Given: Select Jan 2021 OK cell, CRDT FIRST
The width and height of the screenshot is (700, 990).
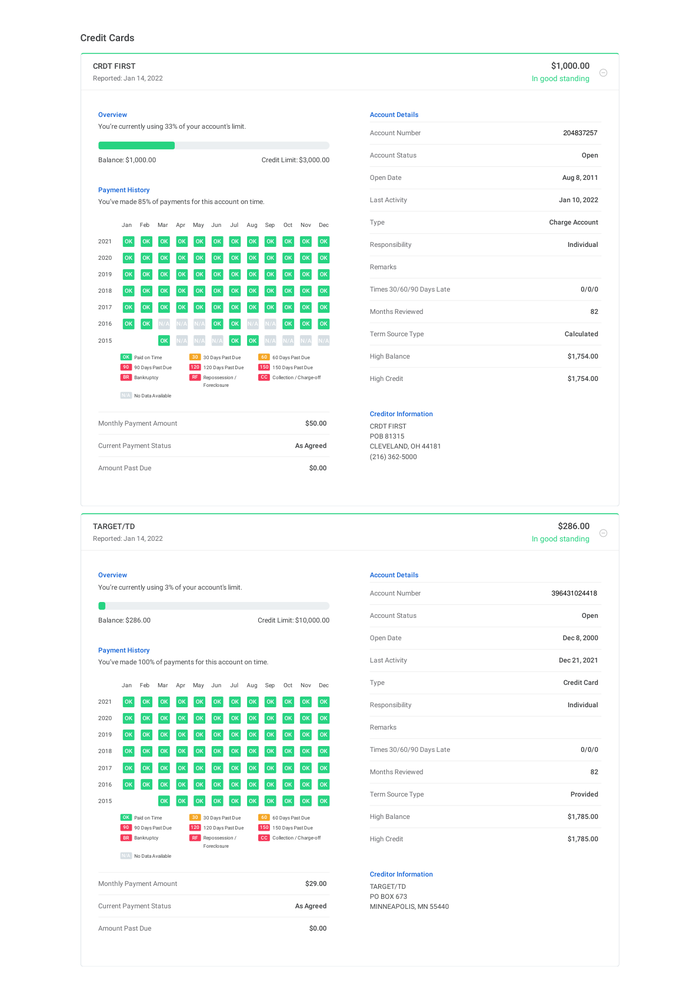Looking at the screenshot, I should click(128, 242).
